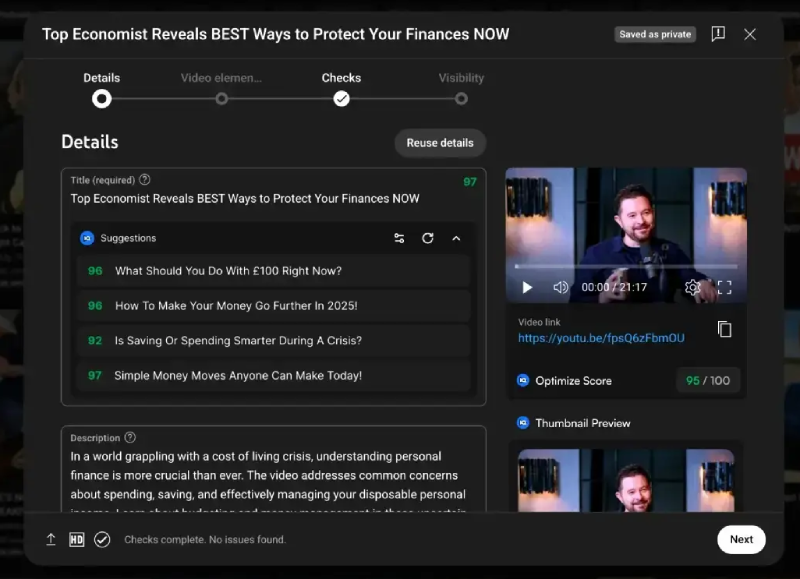Click the HD processing status icon
The width and height of the screenshot is (800, 579).
75,539
